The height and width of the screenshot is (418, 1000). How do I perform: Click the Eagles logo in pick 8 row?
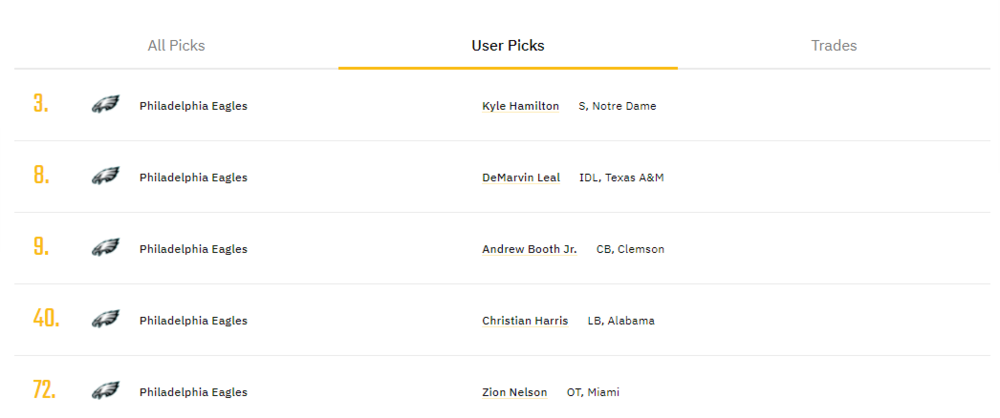pyautogui.click(x=105, y=177)
